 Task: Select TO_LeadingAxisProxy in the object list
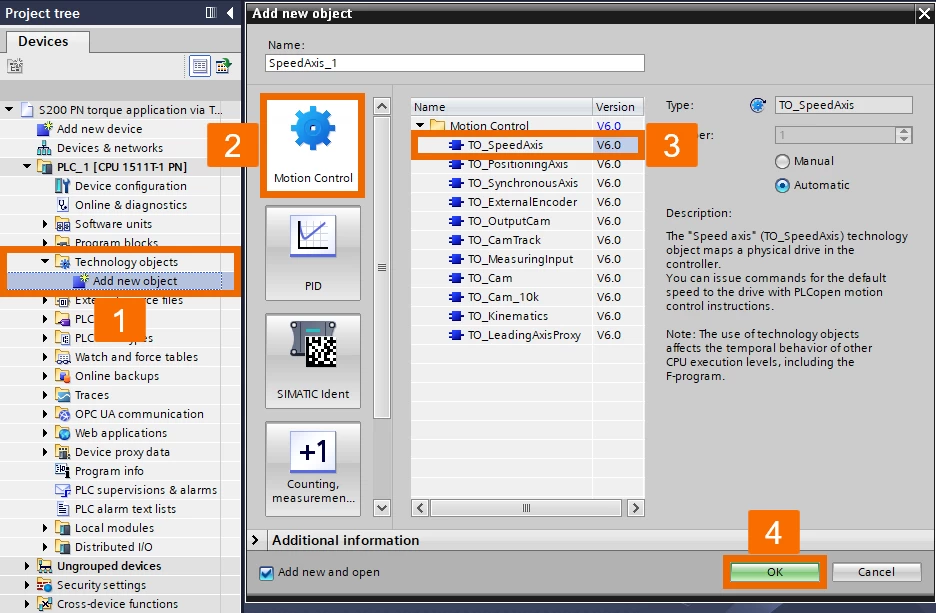(527, 335)
